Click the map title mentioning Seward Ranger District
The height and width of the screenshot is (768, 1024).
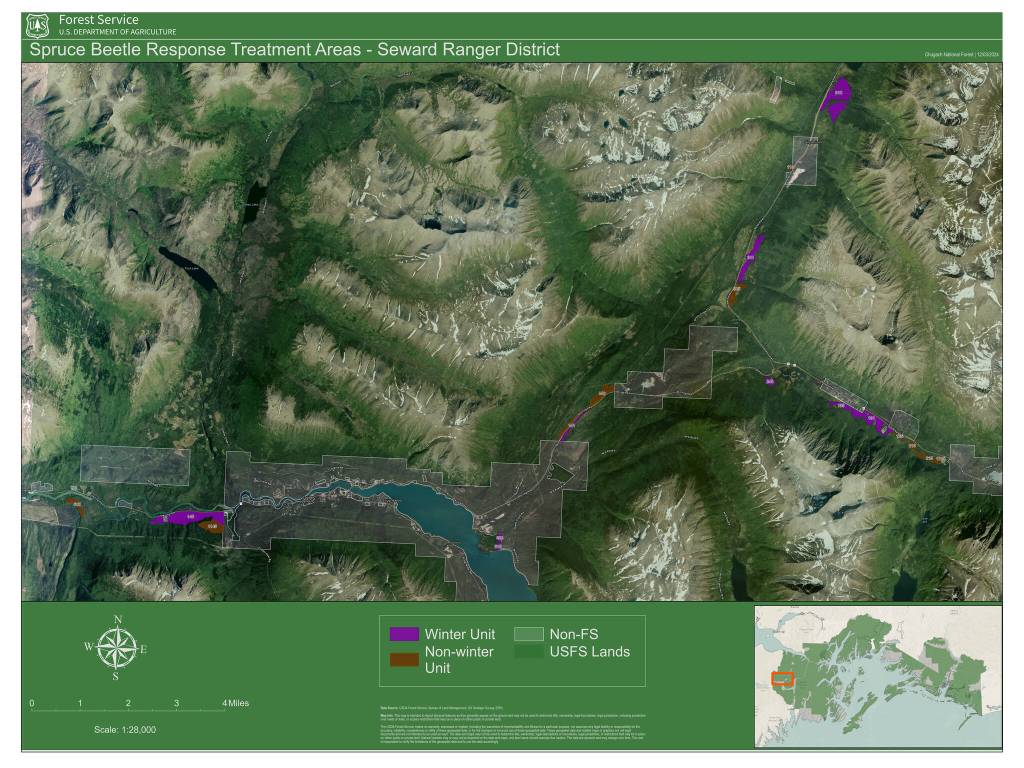(294, 50)
